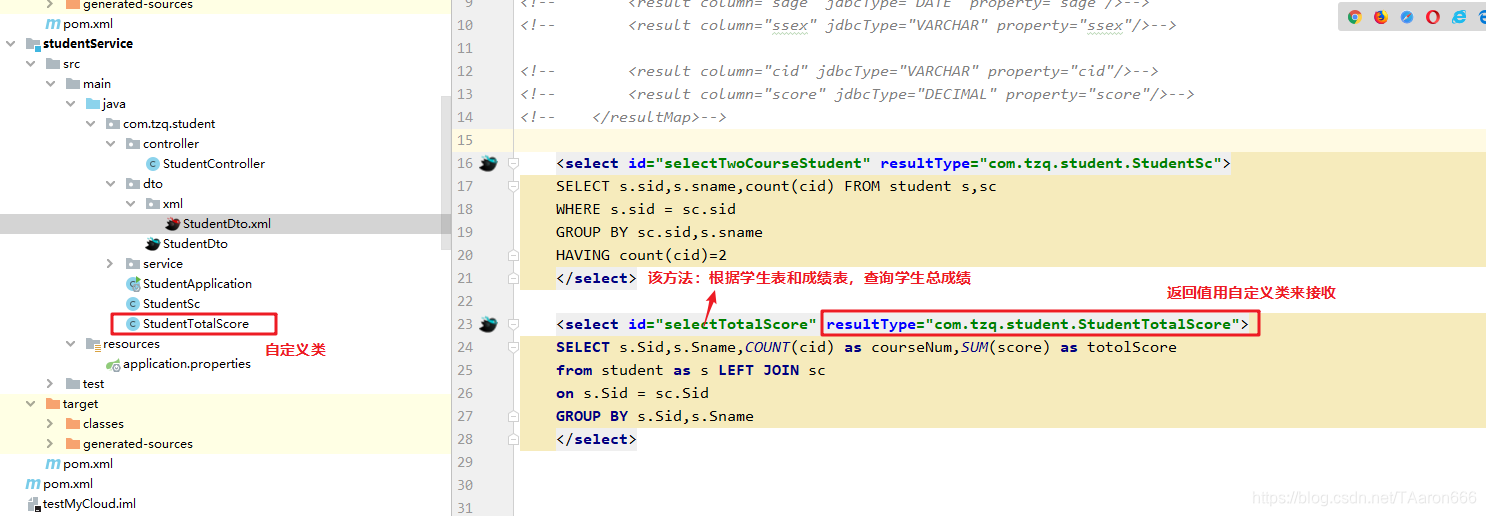Collapse the studentService module node
The height and width of the screenshot is (516, 1486).
(x=10, y=44)
